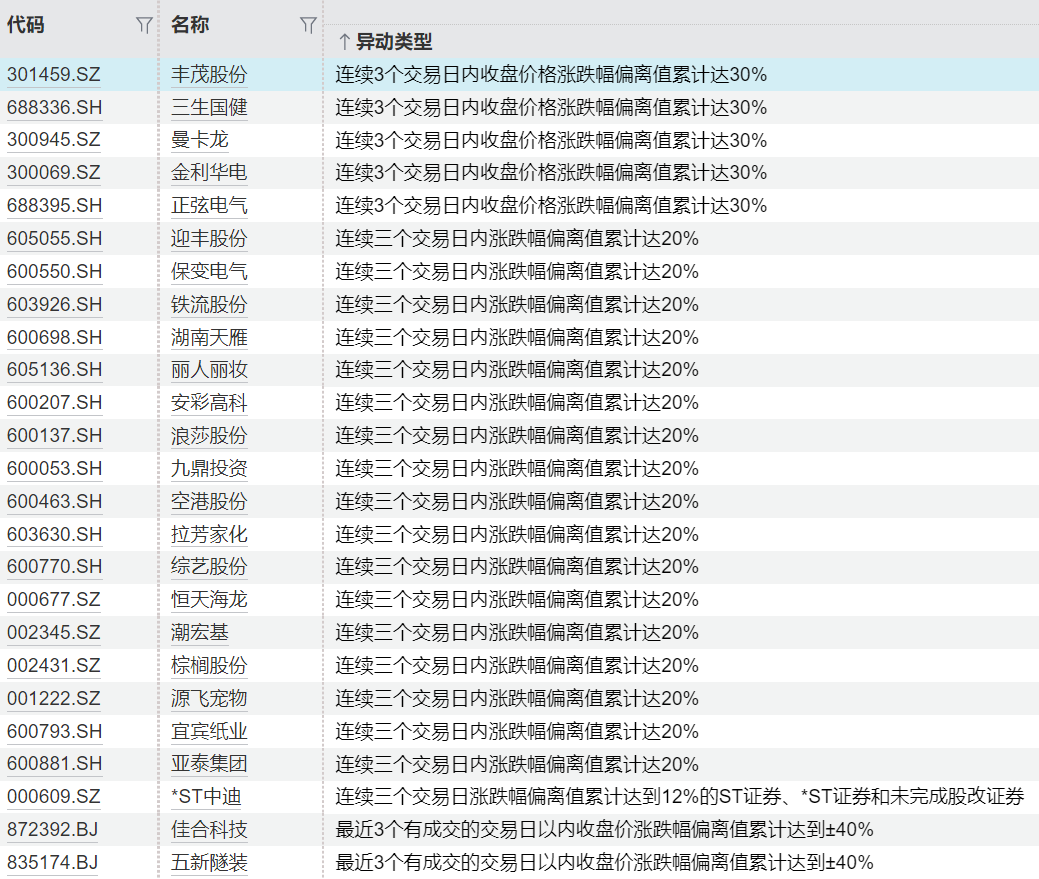The width and height of the screenshot is (1039, 879).
Task: Open the filter icon for 名称 column
Action: coord(307,25)
